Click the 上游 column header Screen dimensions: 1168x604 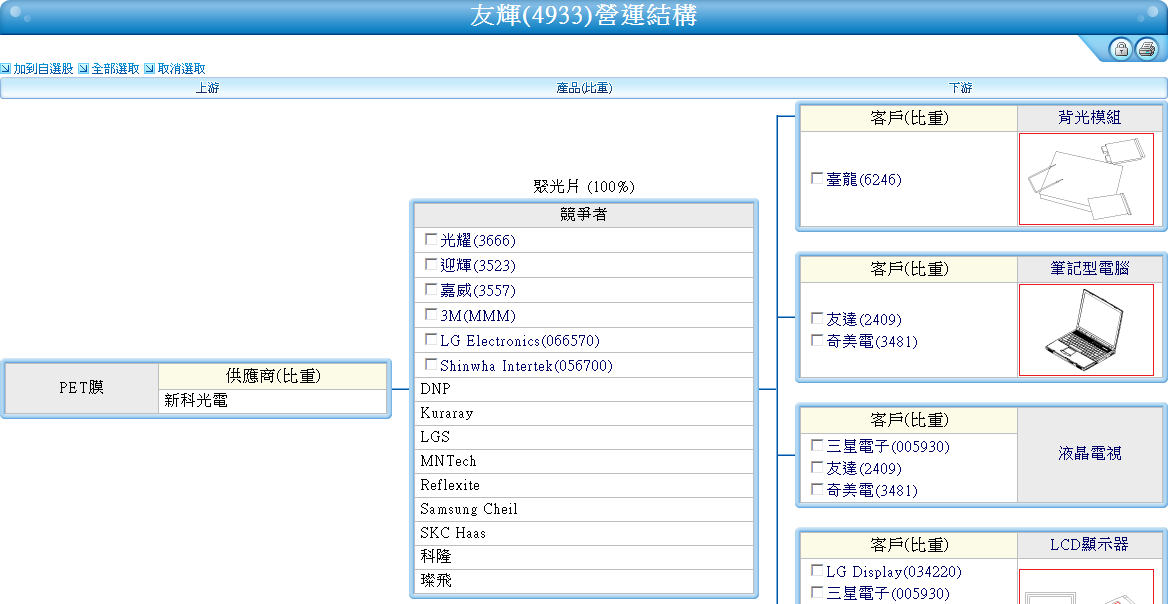207,88
